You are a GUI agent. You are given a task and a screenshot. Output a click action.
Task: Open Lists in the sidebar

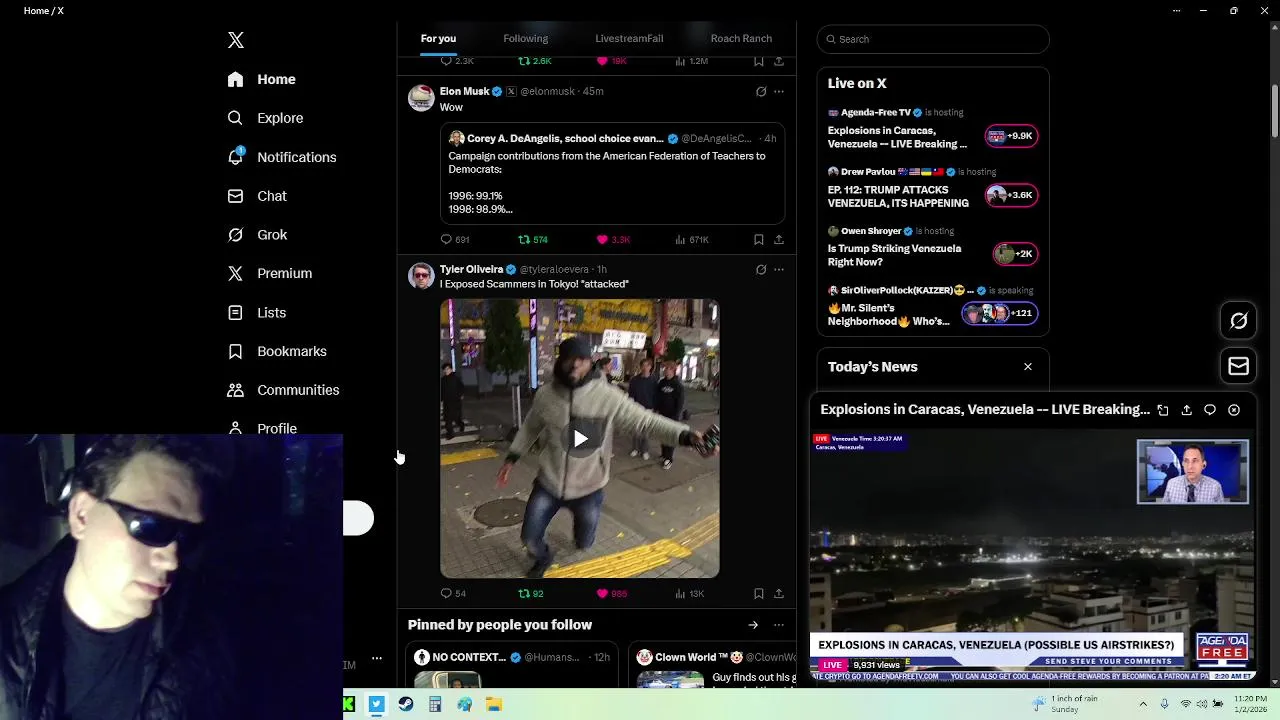pos(256,313)
